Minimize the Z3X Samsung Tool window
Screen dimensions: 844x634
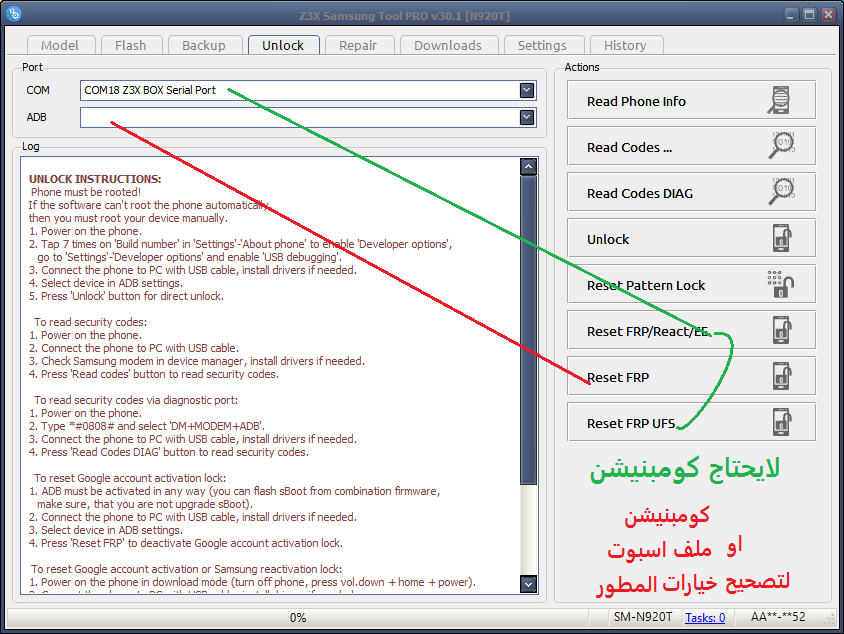pos(790,15)
